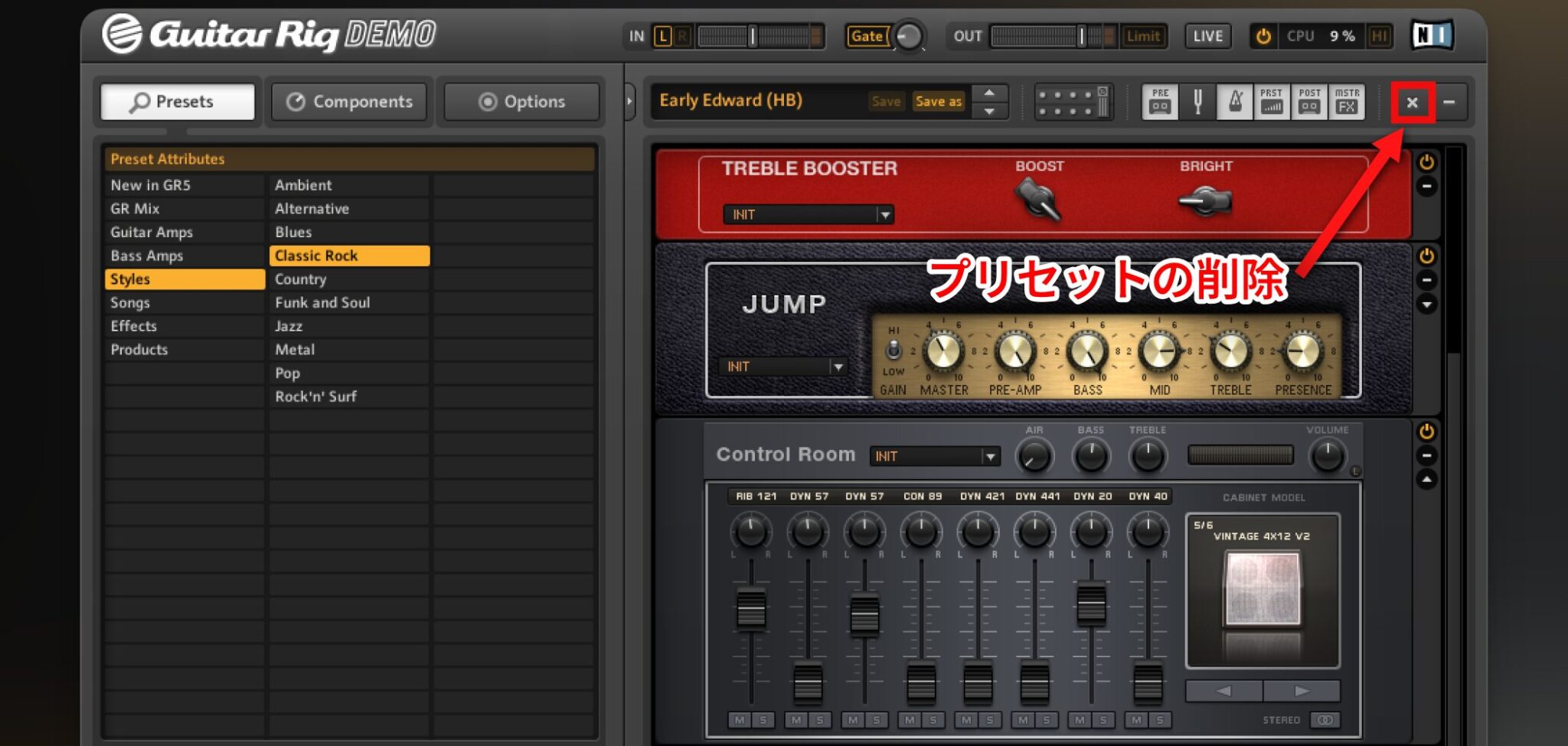Show the POST tapedeck module
1568x746 pixels.
[x=1309, y=102]
